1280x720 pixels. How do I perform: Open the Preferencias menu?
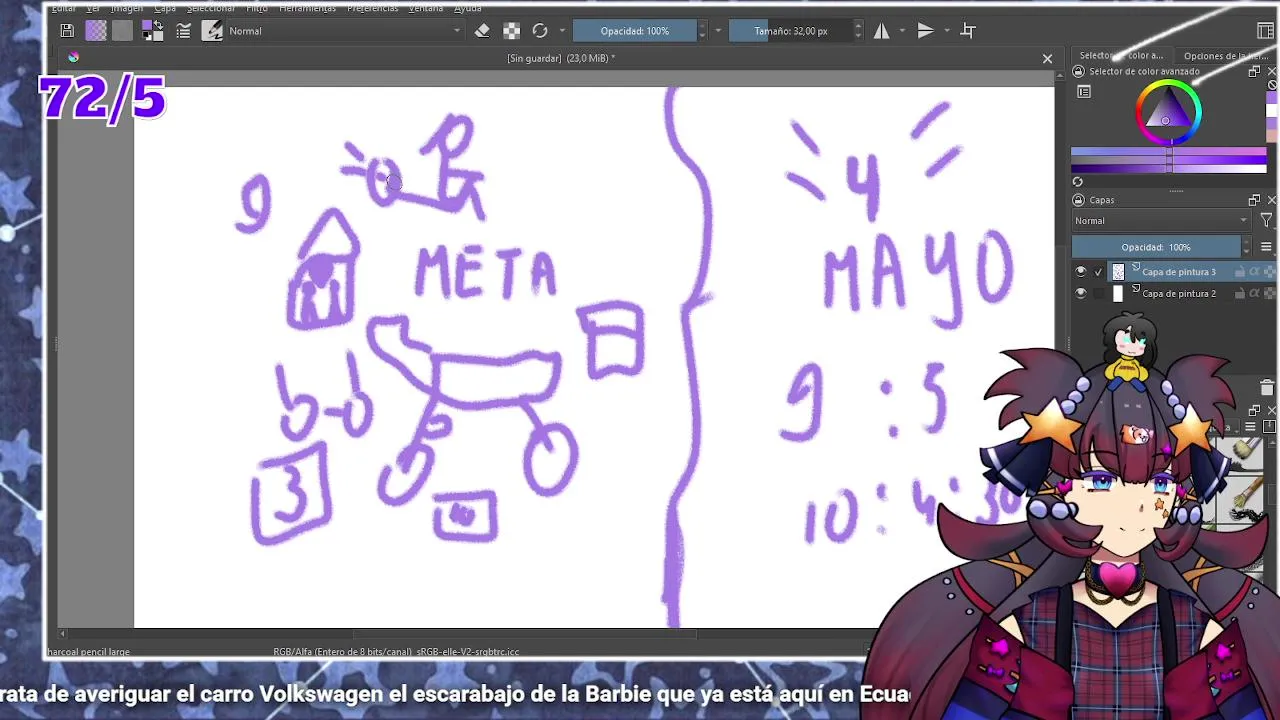point(373,8)
